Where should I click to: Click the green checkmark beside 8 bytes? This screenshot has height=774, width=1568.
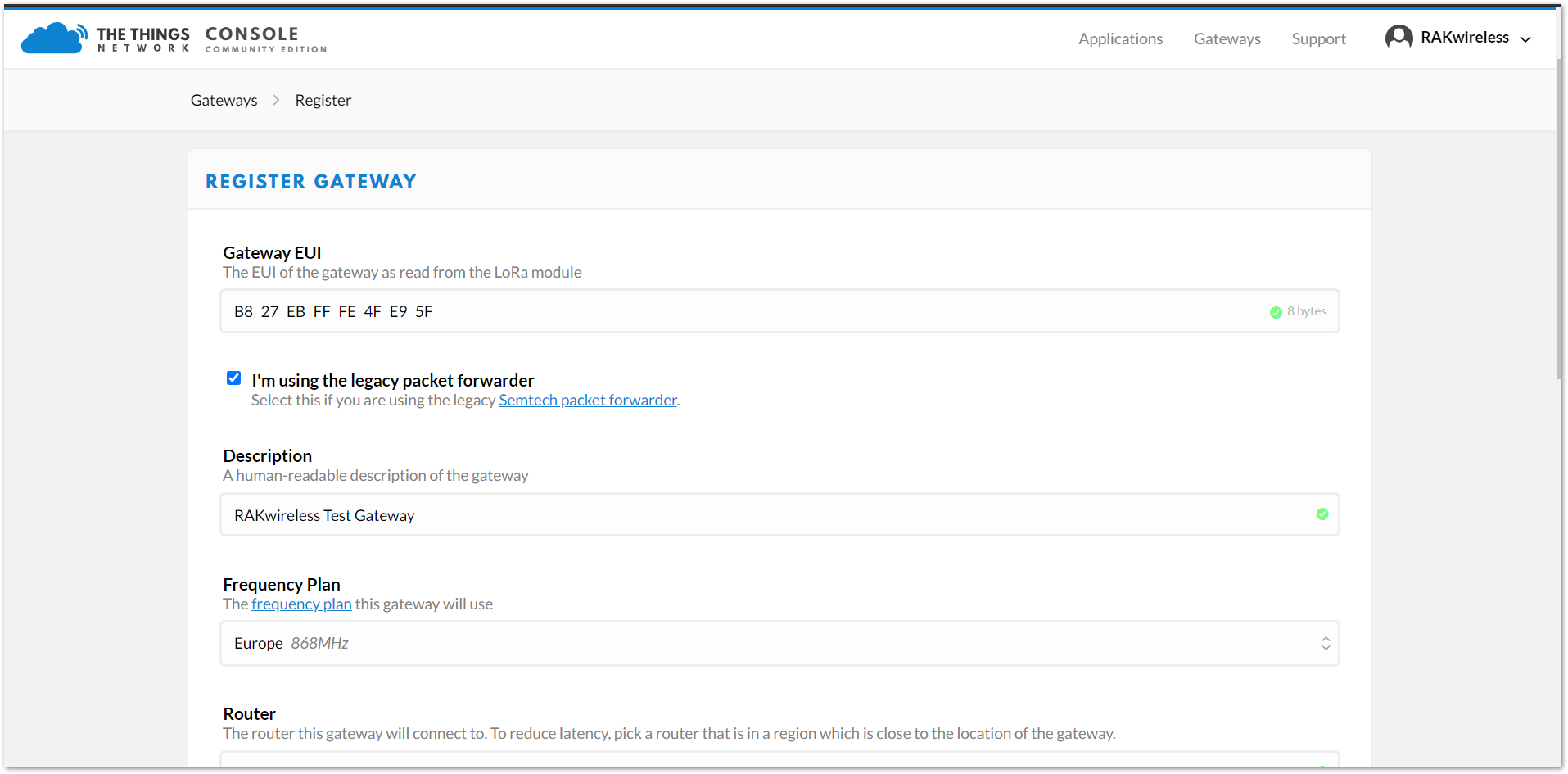[x=1276, y=312]
